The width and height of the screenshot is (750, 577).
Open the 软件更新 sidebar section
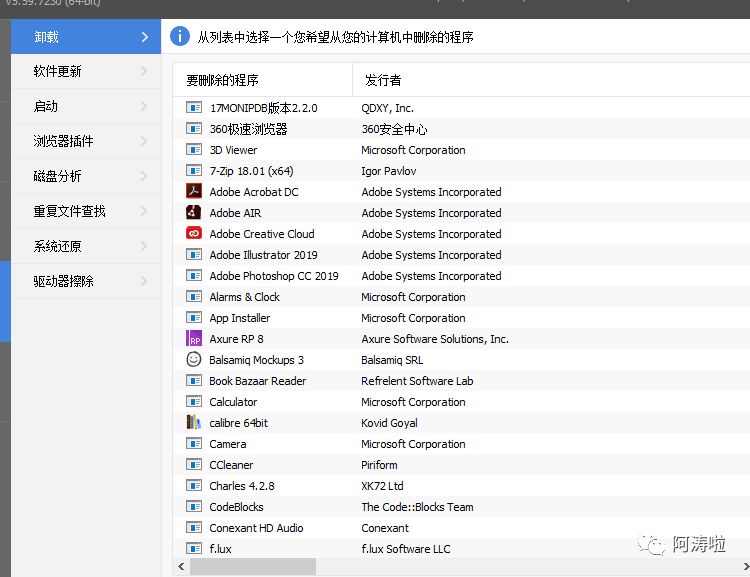86,71
